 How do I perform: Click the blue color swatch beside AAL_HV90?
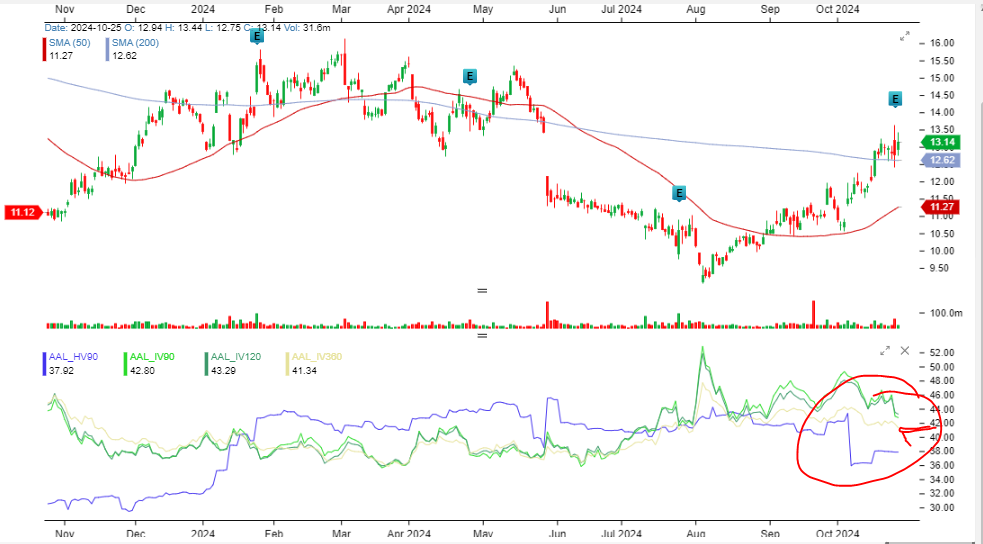[45, 364]
